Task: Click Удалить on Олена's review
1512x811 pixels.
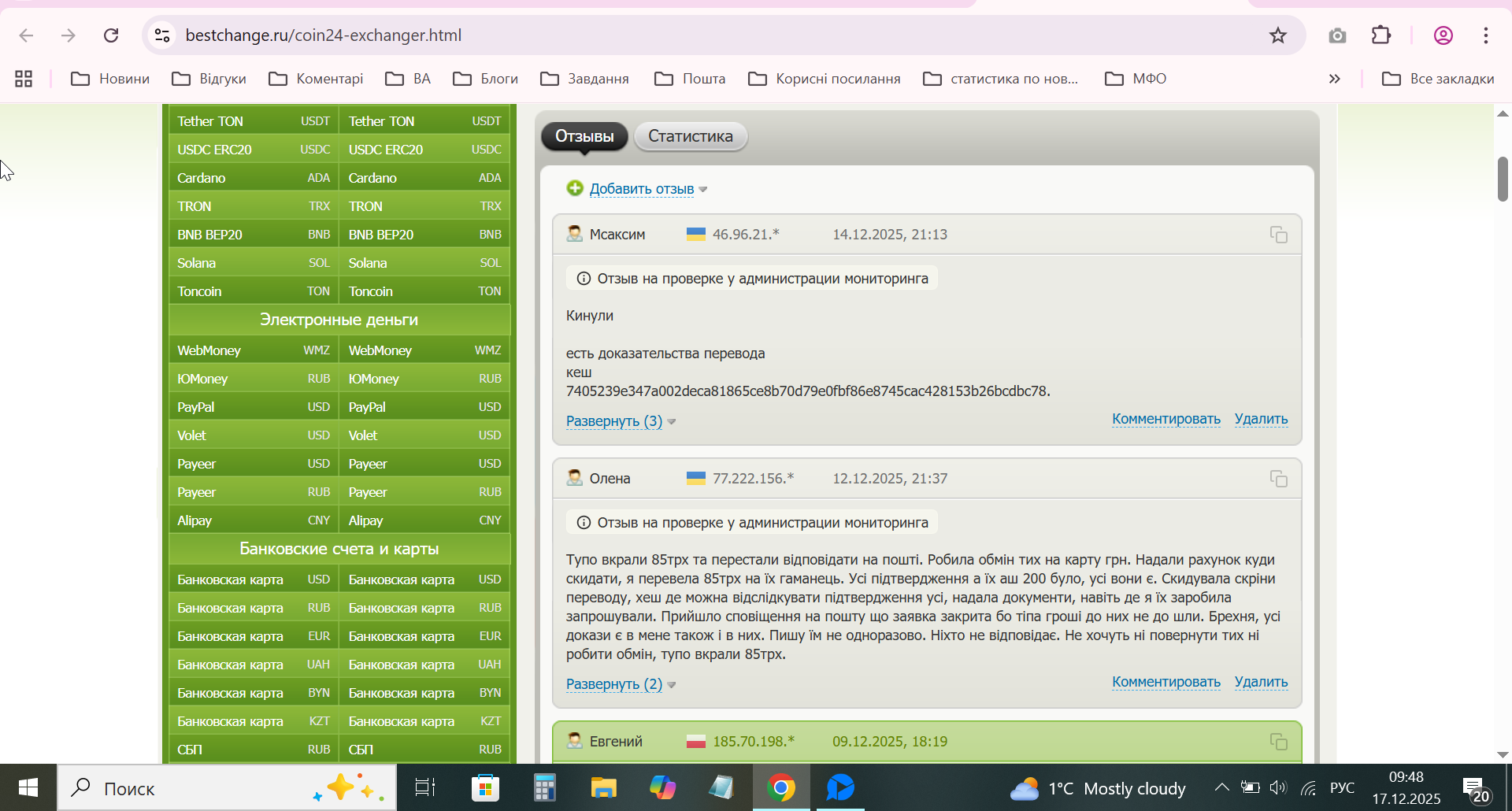Action: (x=1261, y=682)
